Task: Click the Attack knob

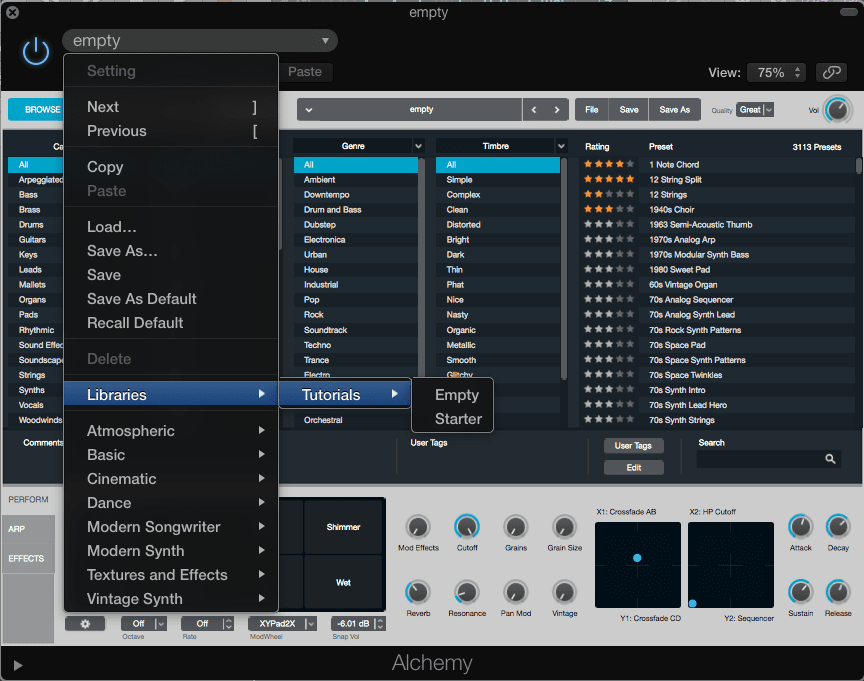Action: pyautogui.click(x=800, y=527)
